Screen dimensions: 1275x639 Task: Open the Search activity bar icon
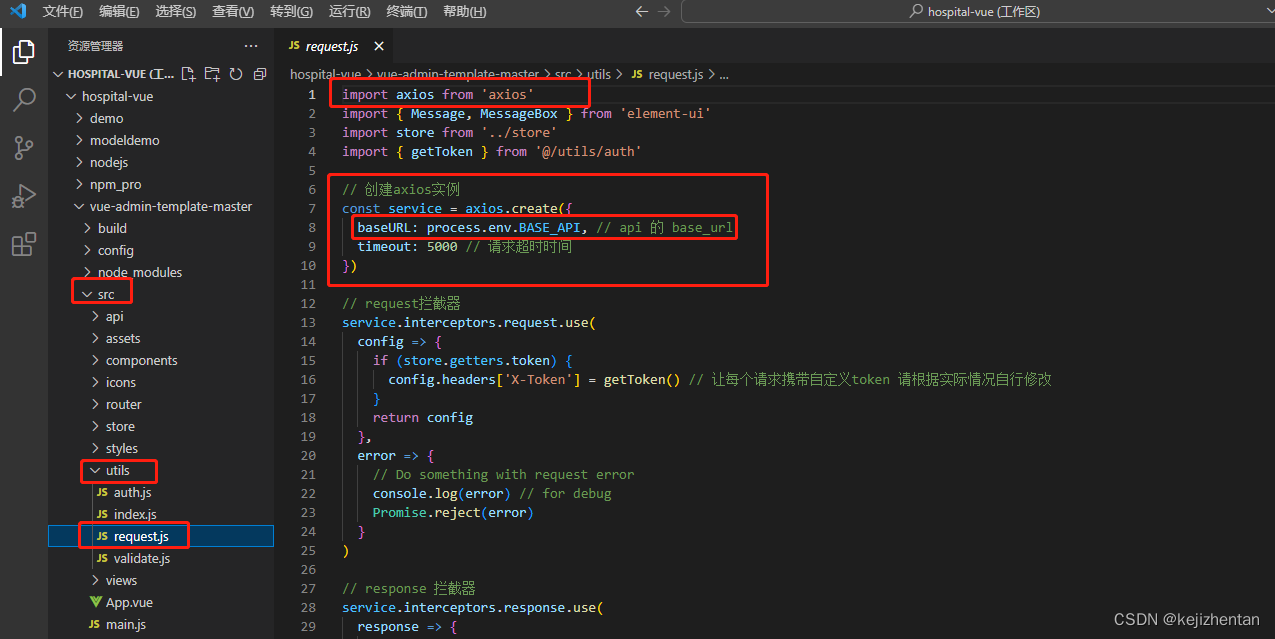point(24,100)
